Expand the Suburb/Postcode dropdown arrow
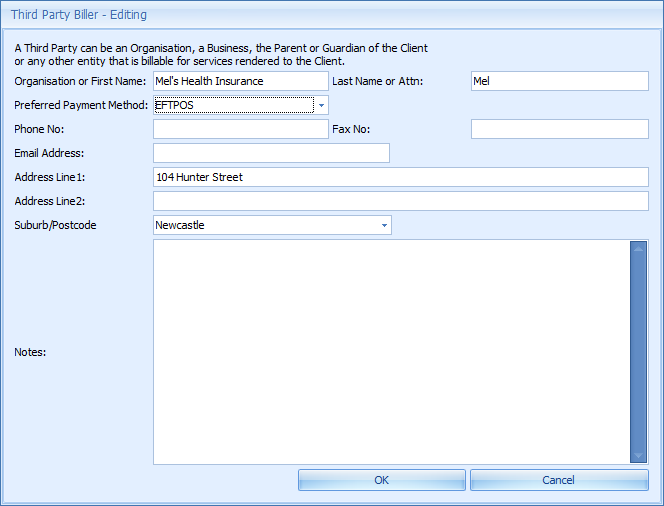 pos(384,225)
